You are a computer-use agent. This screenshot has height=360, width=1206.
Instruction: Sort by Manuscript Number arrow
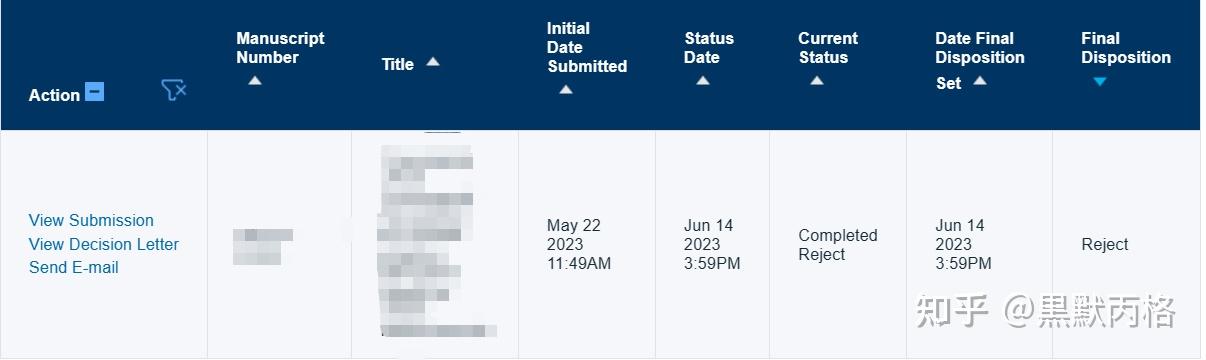(255, 81)
